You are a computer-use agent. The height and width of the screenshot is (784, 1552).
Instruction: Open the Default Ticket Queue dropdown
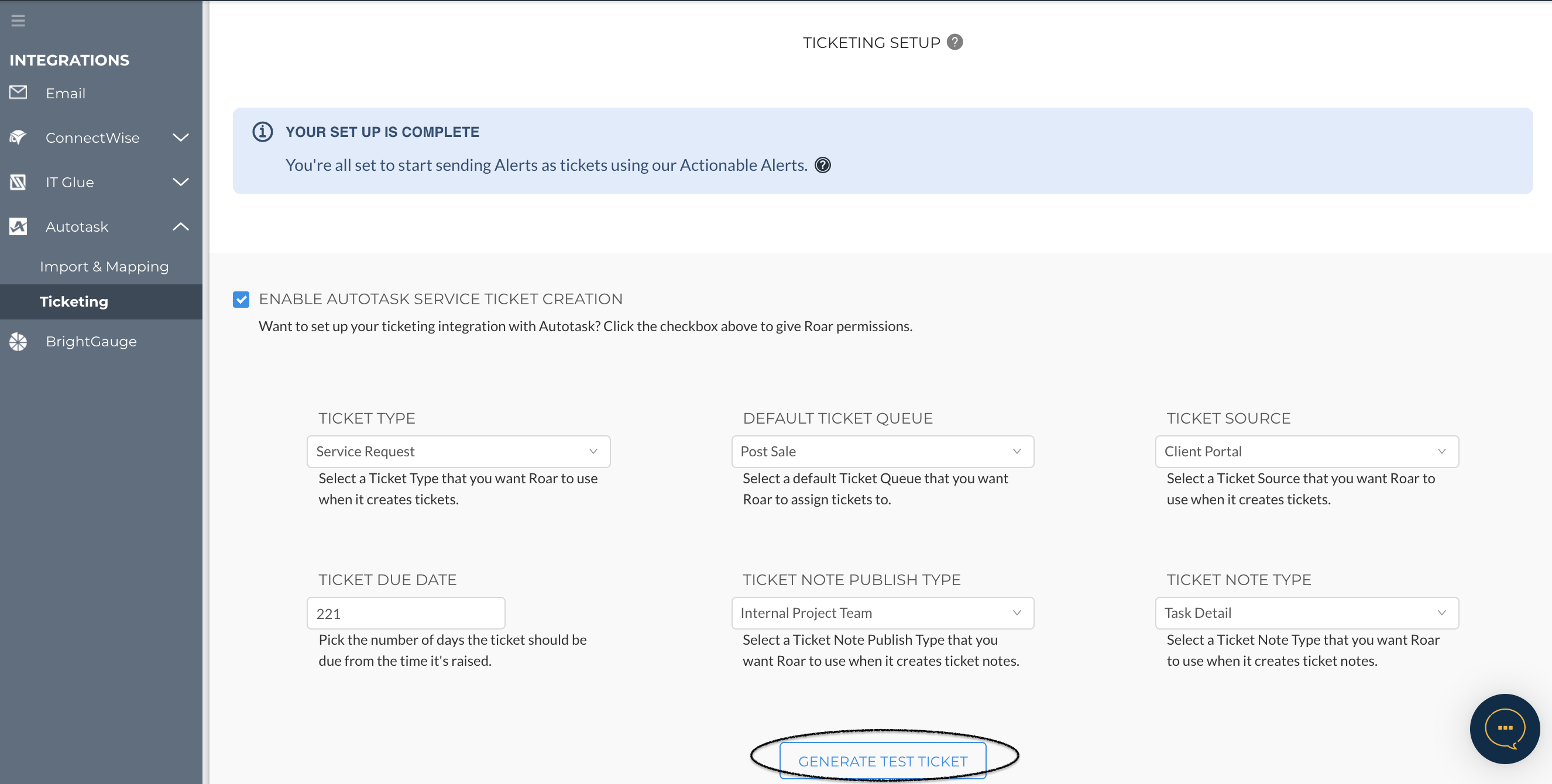tap(882, 451)
